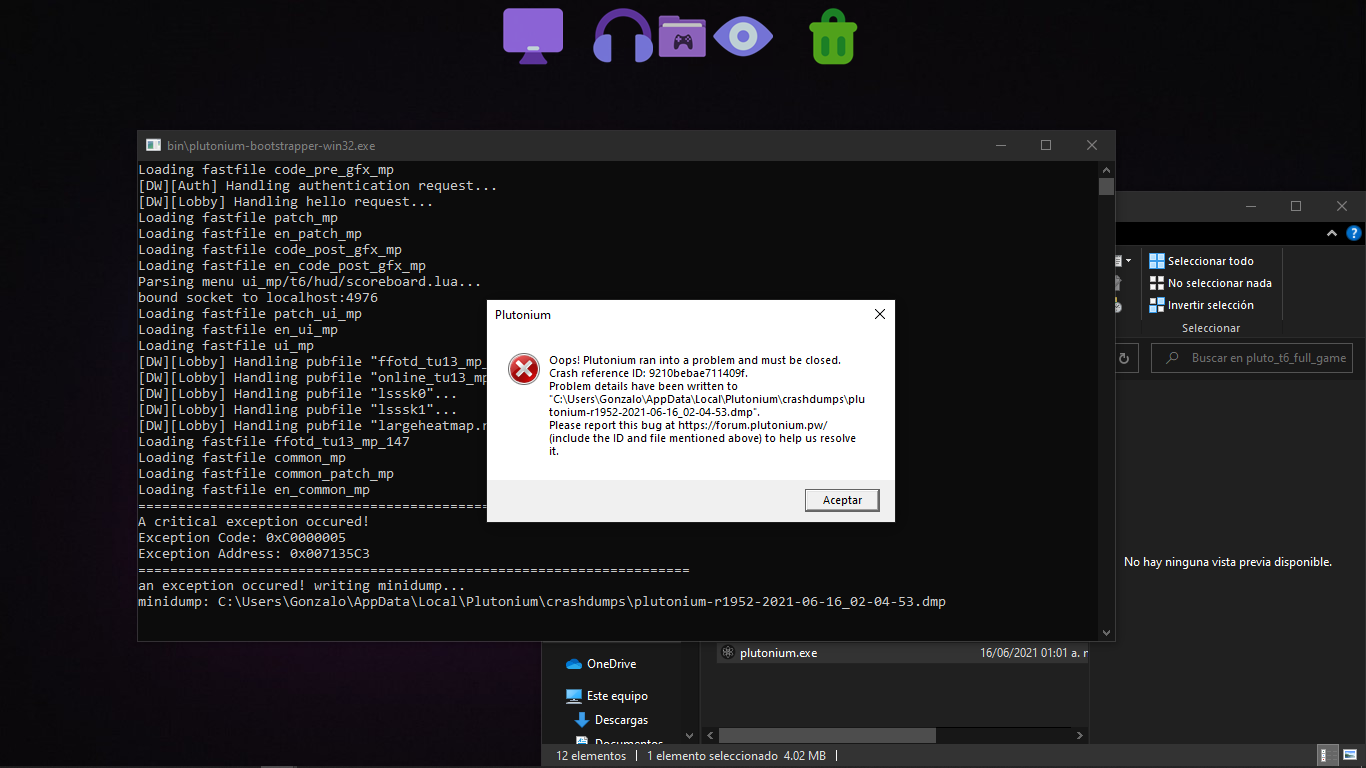Click the Este equipo computer icon

(x=573, y=696)
